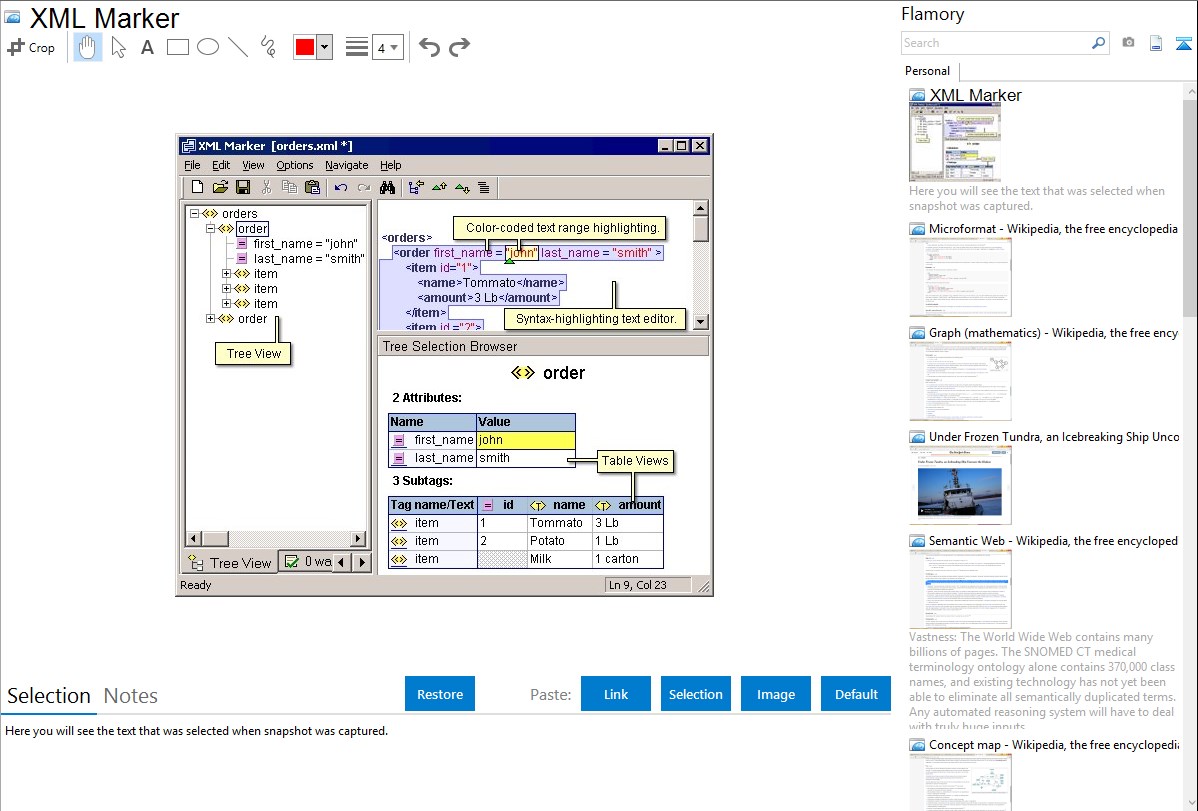1198x811 pixels.
Task: Collapse the orders root node
Action: pyautogui.click(x=195, y=214)
